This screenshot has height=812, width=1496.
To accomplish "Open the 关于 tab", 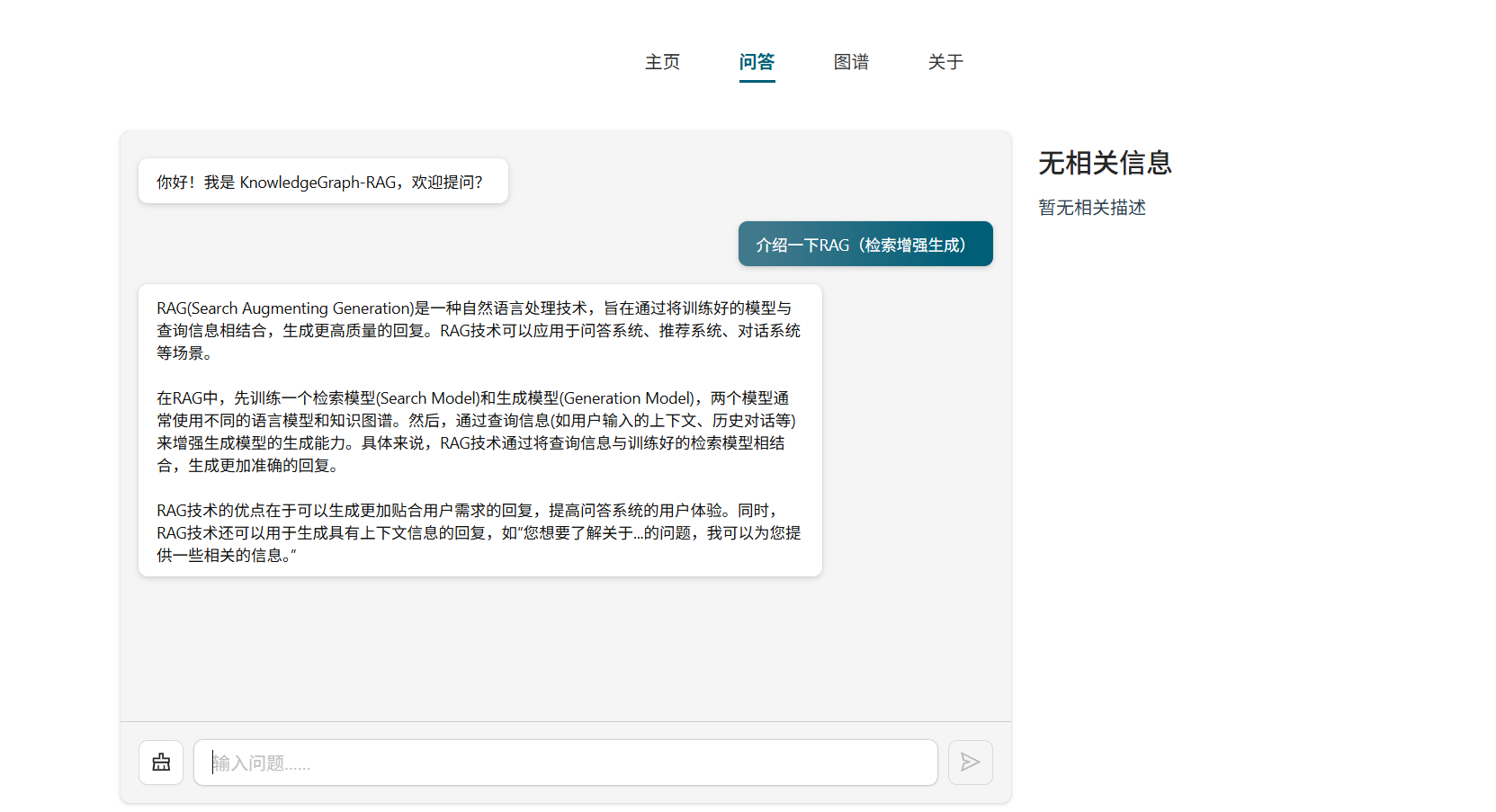I will click(x=945, y=62).
